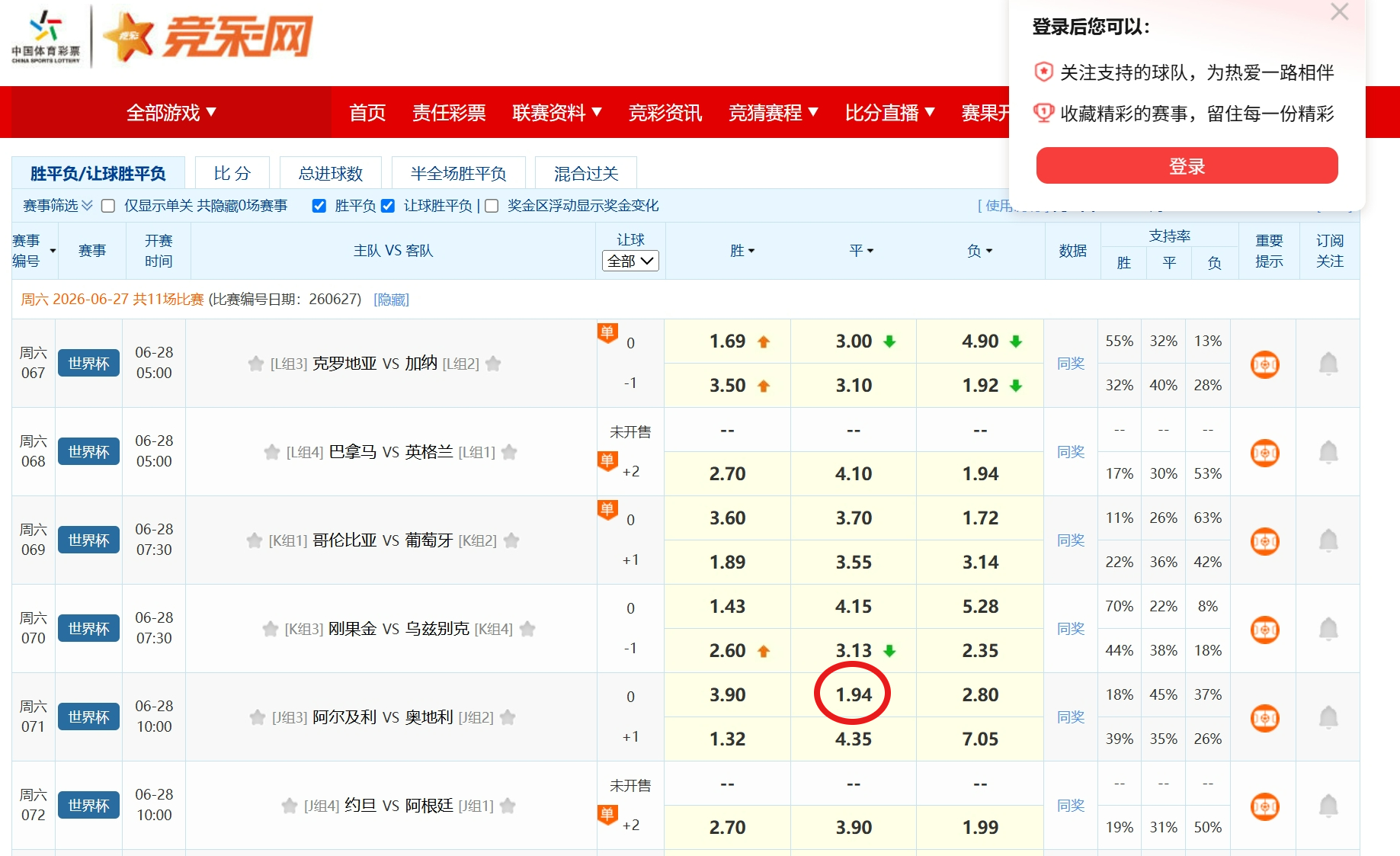Select circled 1.94 draw odds
The width and height of the screenshot is (1400, 856).
(x=854, y=695)
